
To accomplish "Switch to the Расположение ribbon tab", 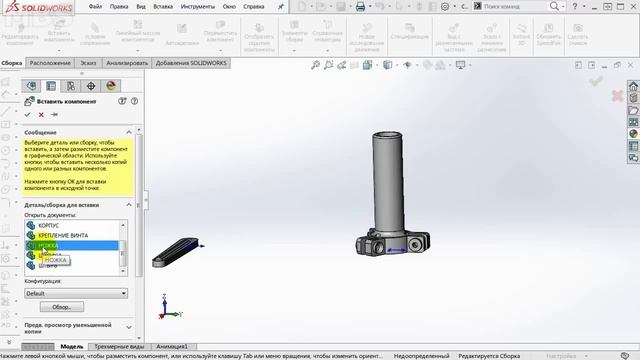I will point(50,63).
